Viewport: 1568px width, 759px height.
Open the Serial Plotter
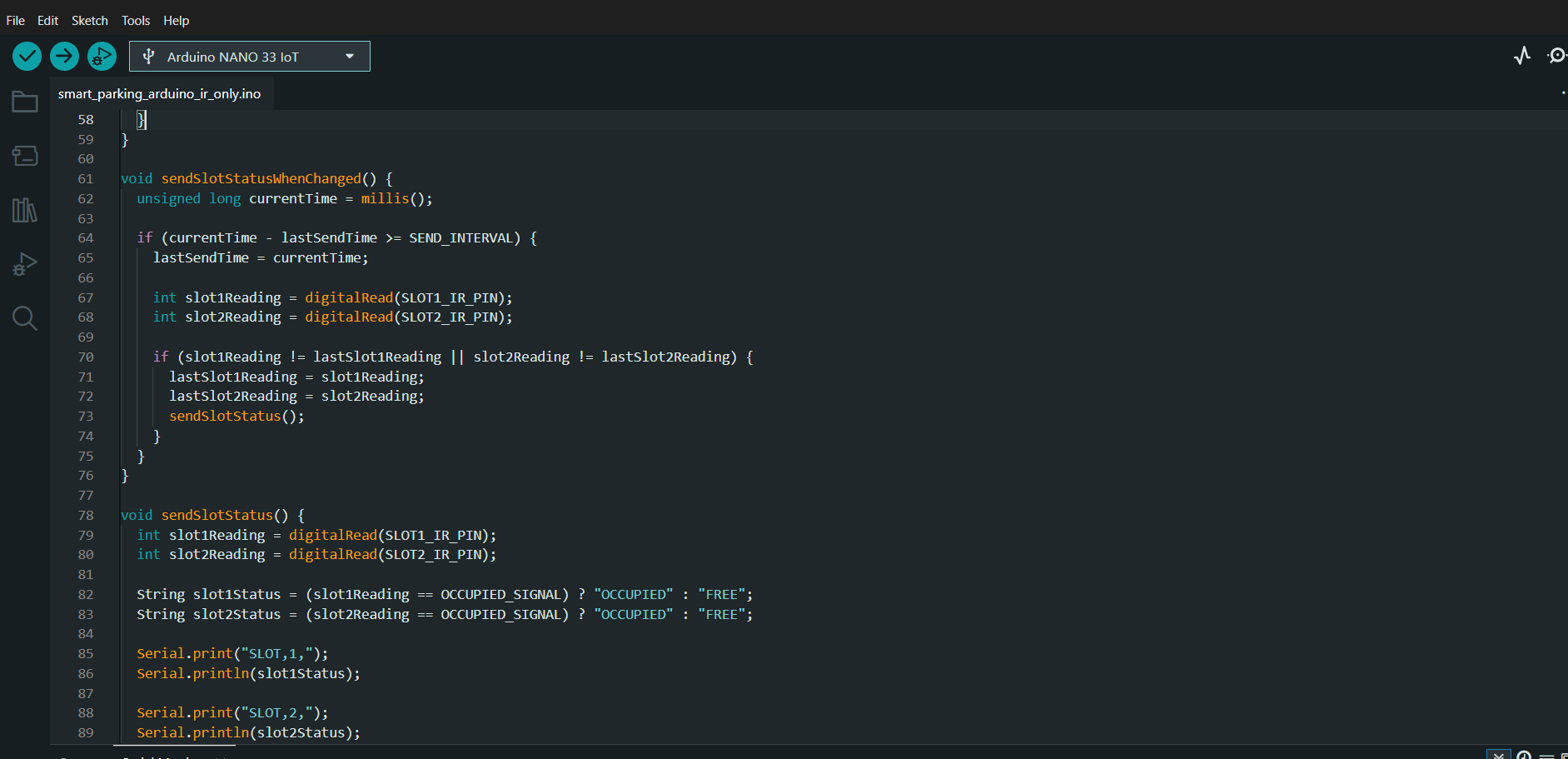point(1522,56)
